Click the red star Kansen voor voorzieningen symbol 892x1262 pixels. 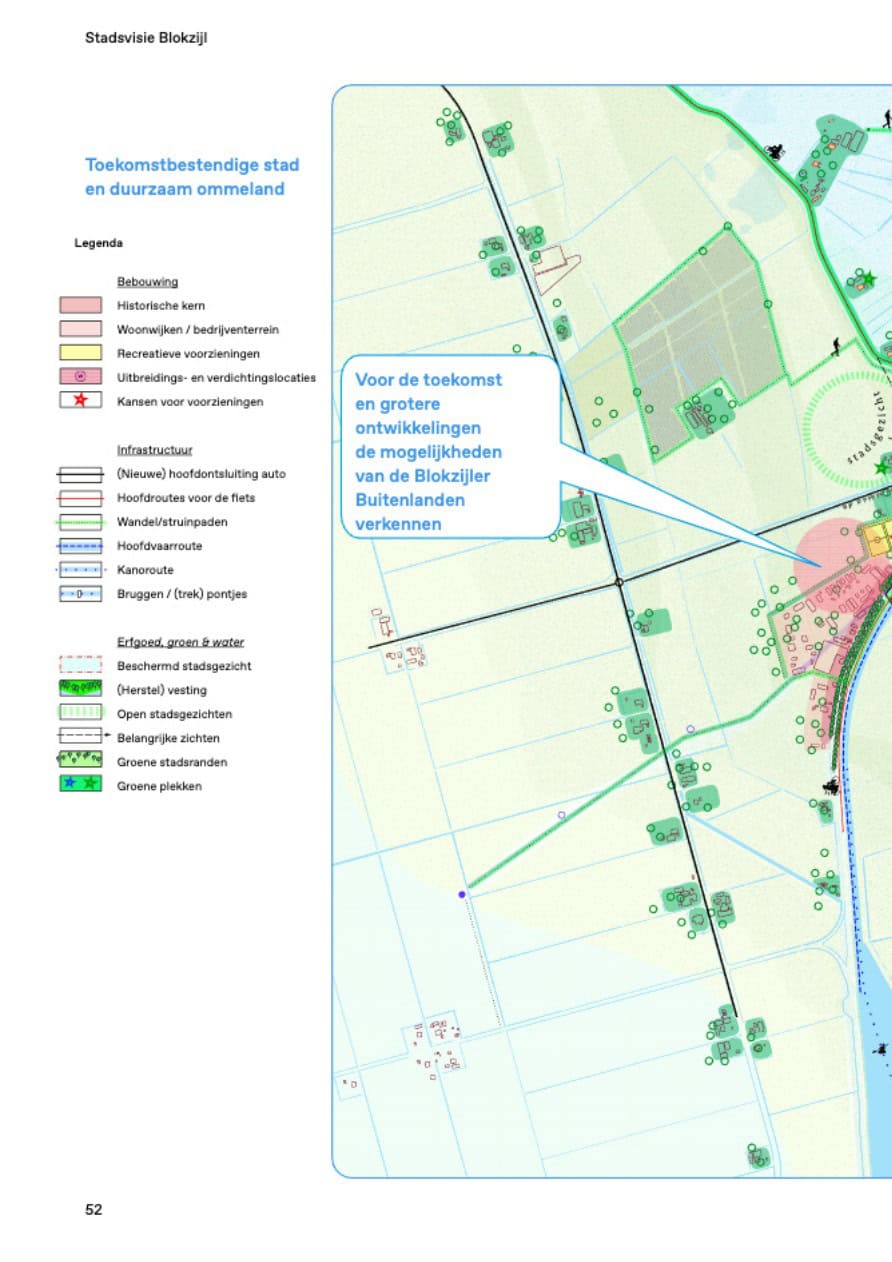pos(81,402)
